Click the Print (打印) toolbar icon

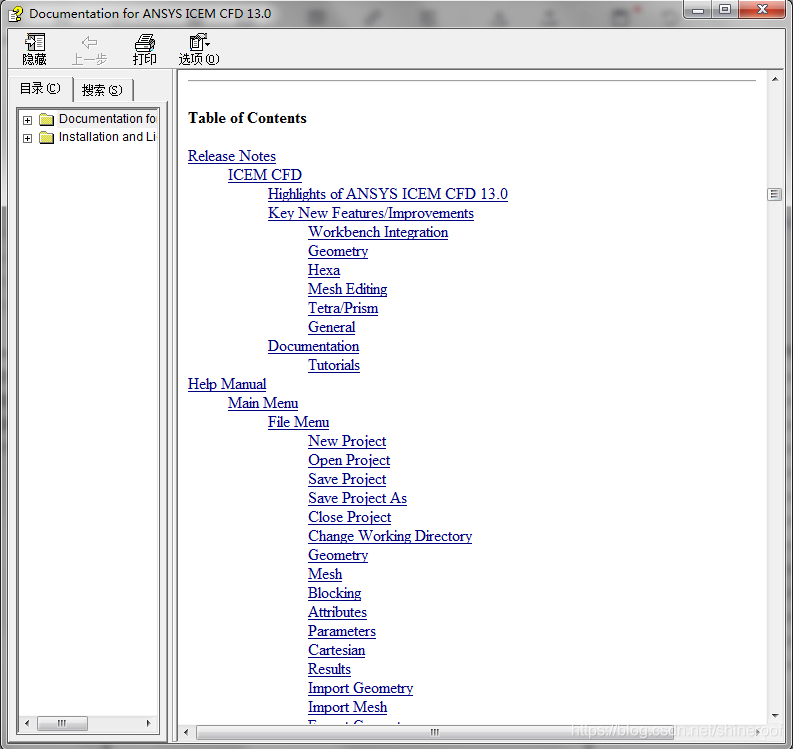click(145, 43)
